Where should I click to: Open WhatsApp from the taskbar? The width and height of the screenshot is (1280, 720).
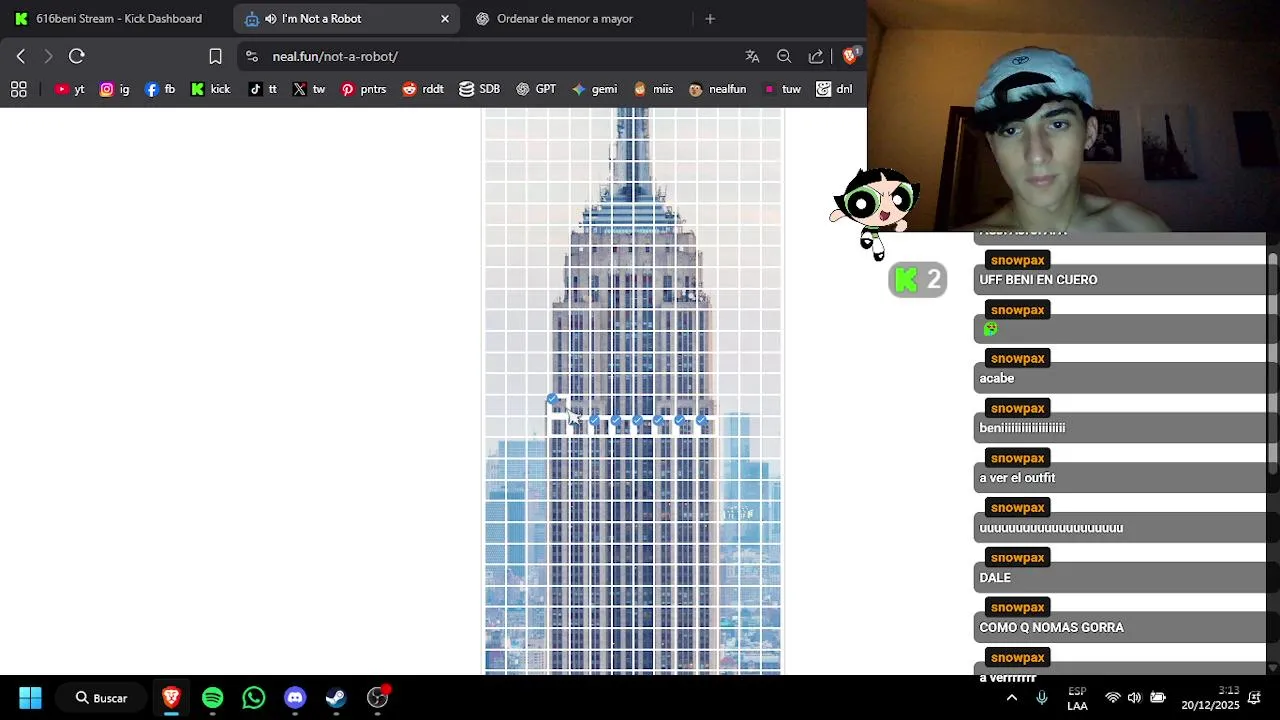point(254,698)
